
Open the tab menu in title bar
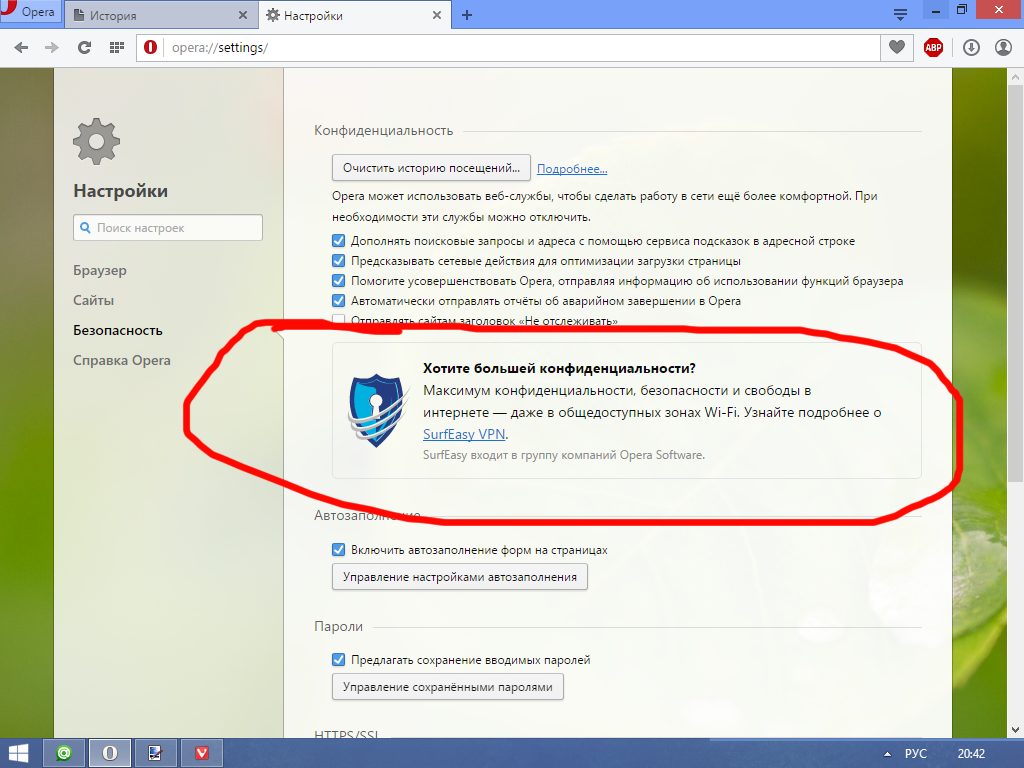click(x=900, y=14)
